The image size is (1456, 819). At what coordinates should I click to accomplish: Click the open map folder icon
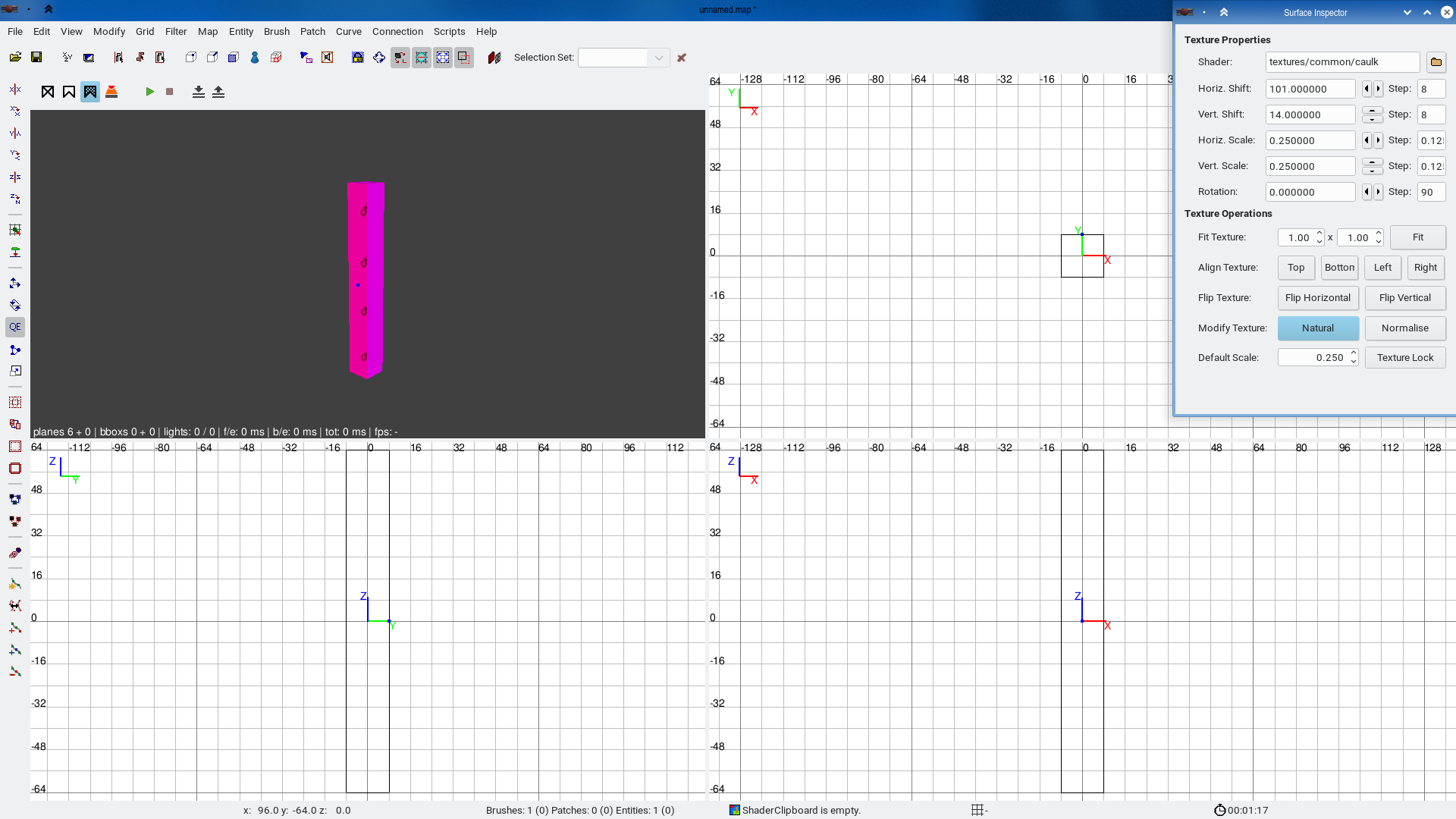(x=15, y=58)
